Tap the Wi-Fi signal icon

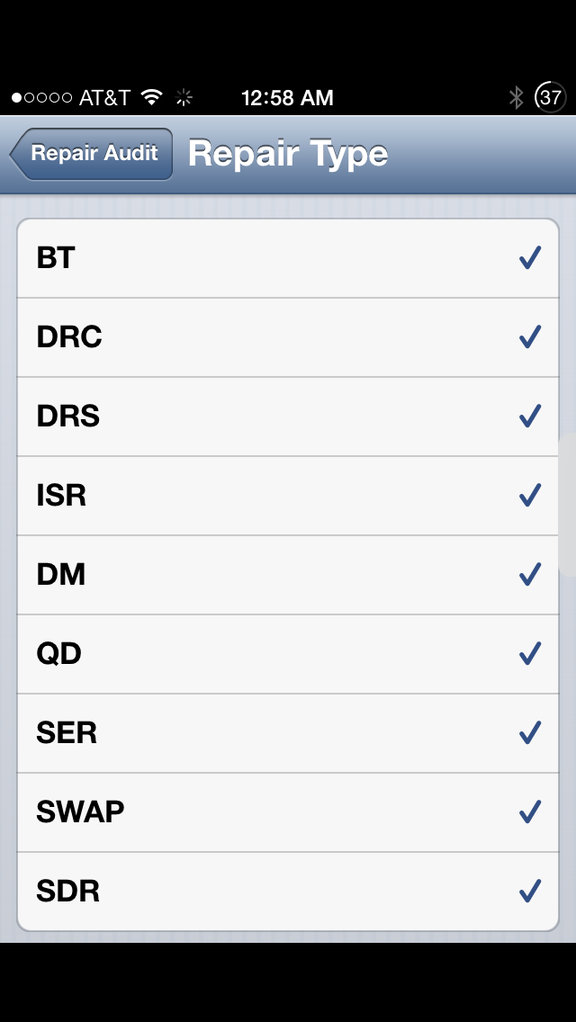click(152, 98)
